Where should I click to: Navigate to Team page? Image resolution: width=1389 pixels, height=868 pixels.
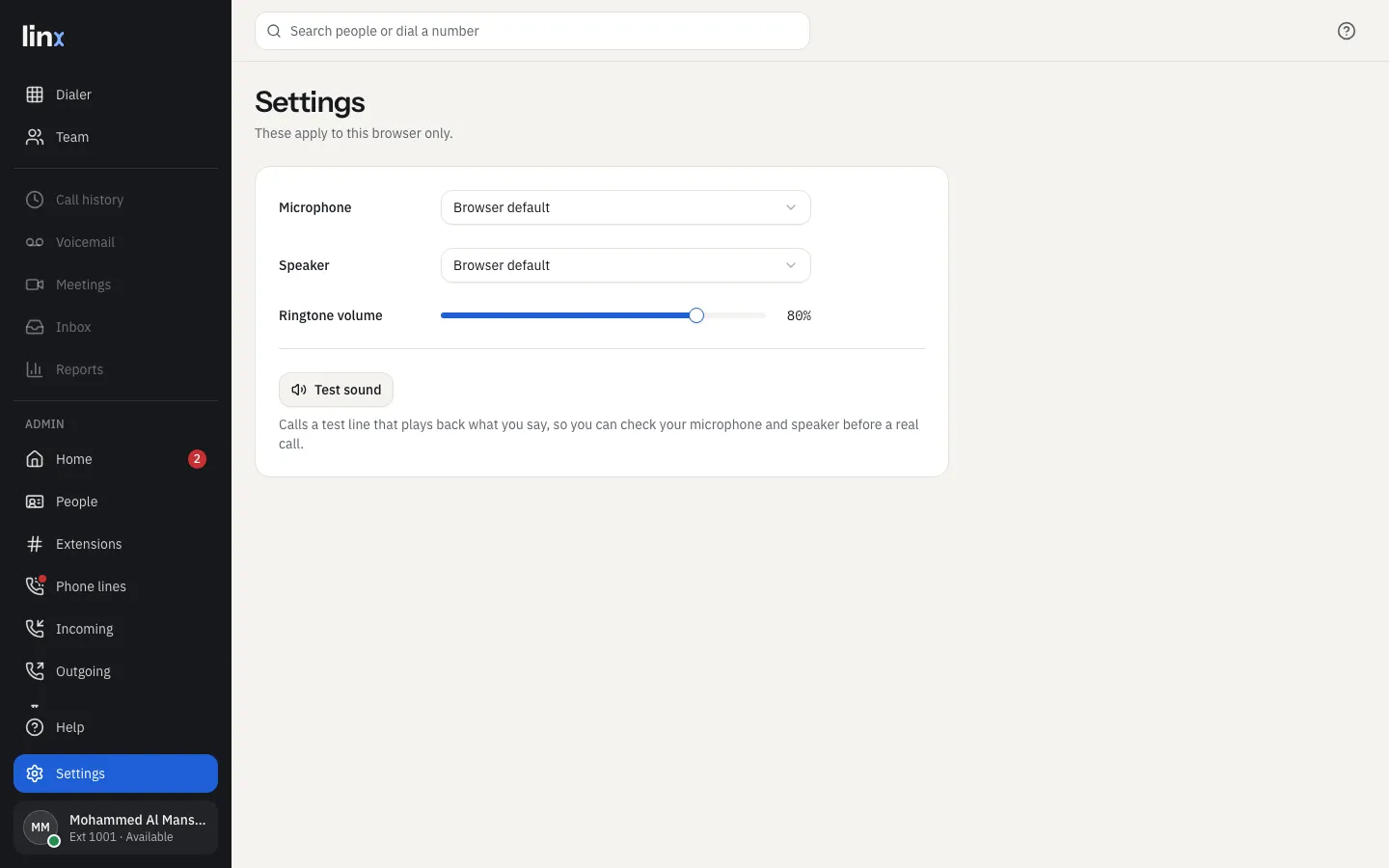(x=116, y=137)
